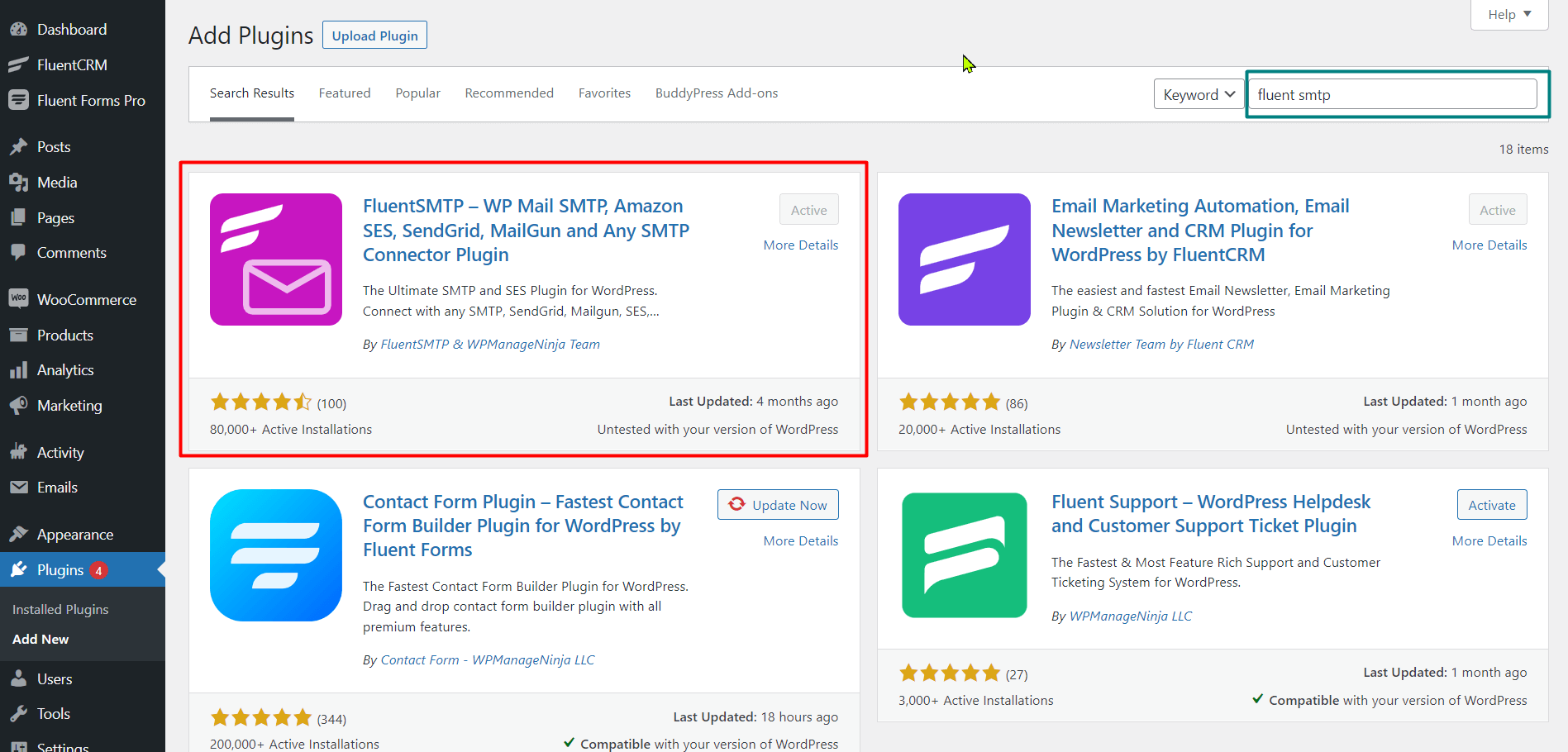This screenshot has width=1568, height=752.
Task: Open More Details for FluentSMTP
Action: (801, 245)
